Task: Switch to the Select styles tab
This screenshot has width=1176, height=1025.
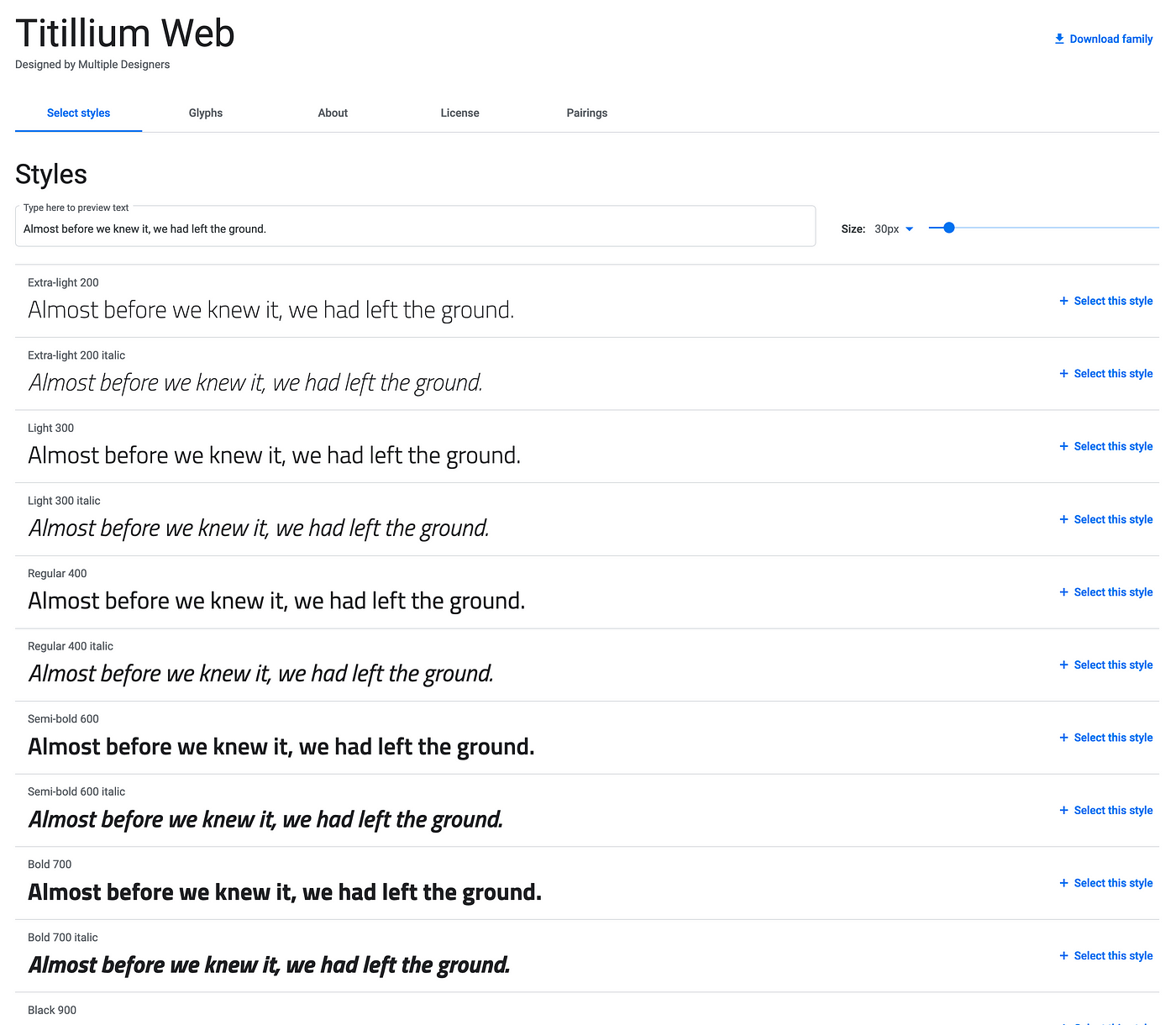Action: click(78, 113)
